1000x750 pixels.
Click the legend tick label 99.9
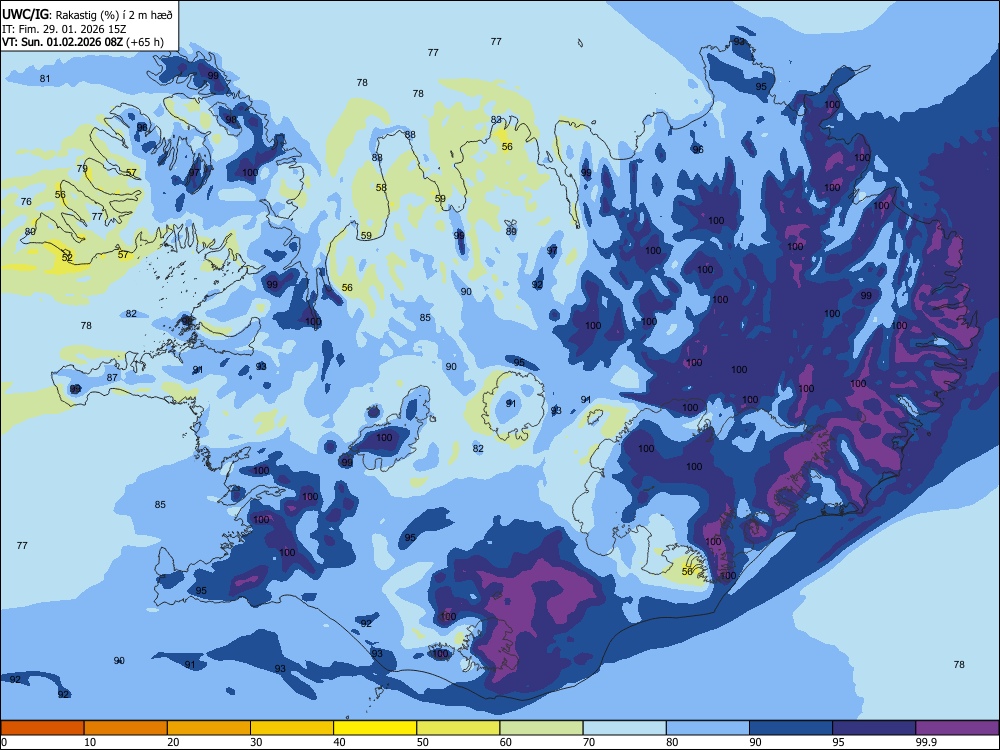[926, 742]
